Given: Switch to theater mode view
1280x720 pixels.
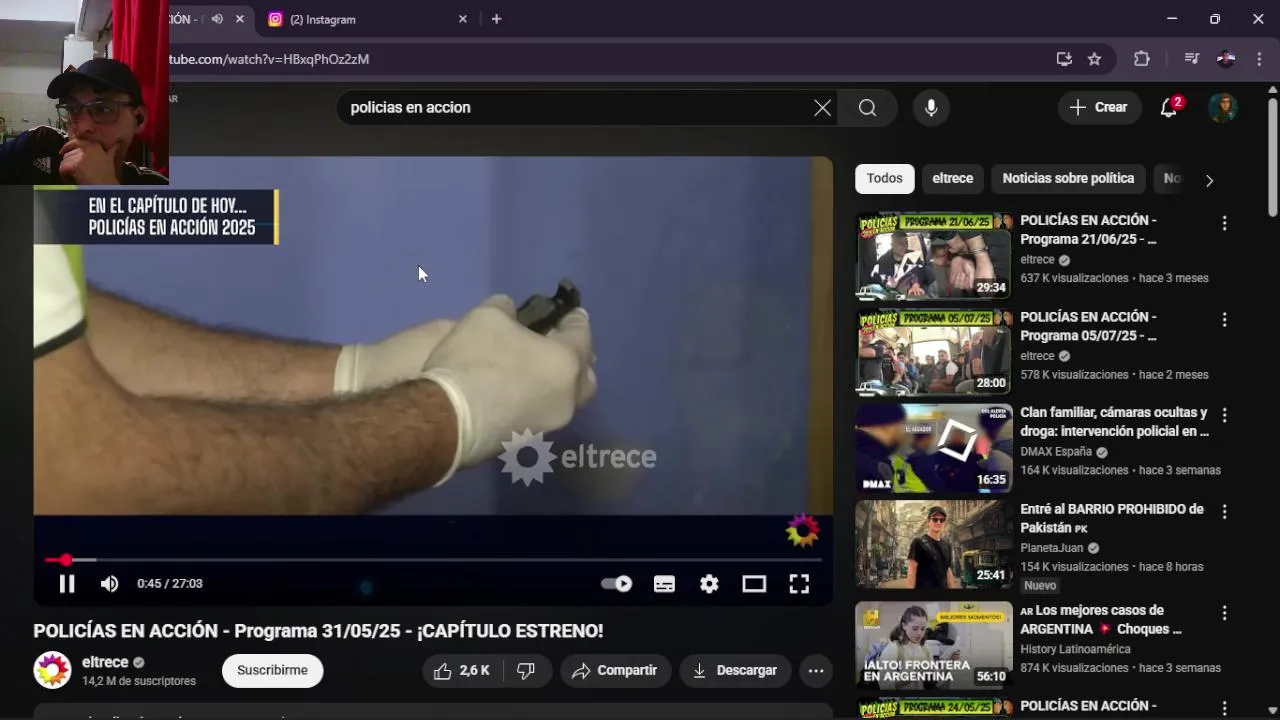Looking at the screenshot, I should pyautogui.click(x=754, y=584).
